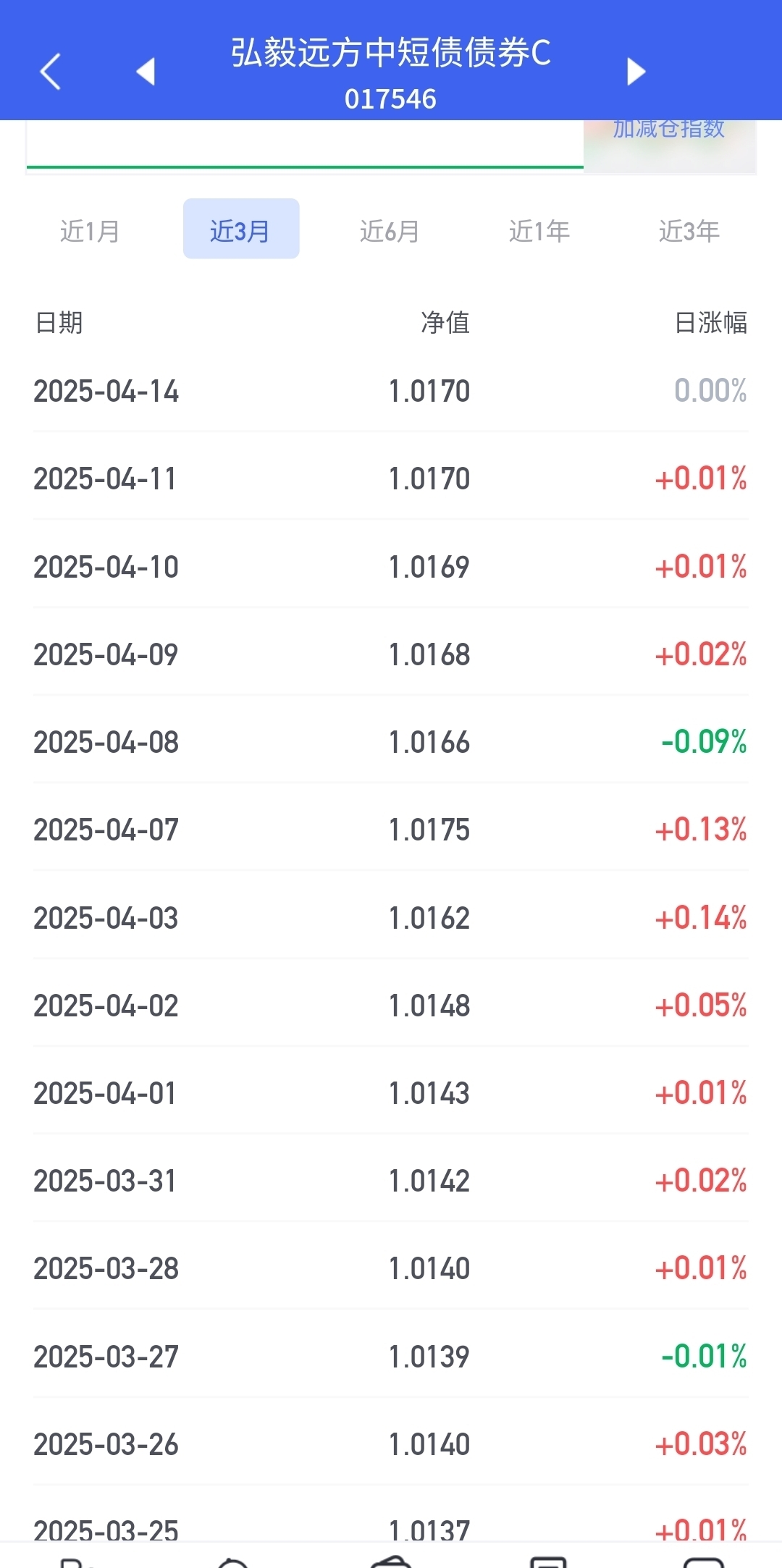Open the 2025-04-03 row showing +0.14%
Viewport: 782px width, 1568px height.
[x=391, y=918]
